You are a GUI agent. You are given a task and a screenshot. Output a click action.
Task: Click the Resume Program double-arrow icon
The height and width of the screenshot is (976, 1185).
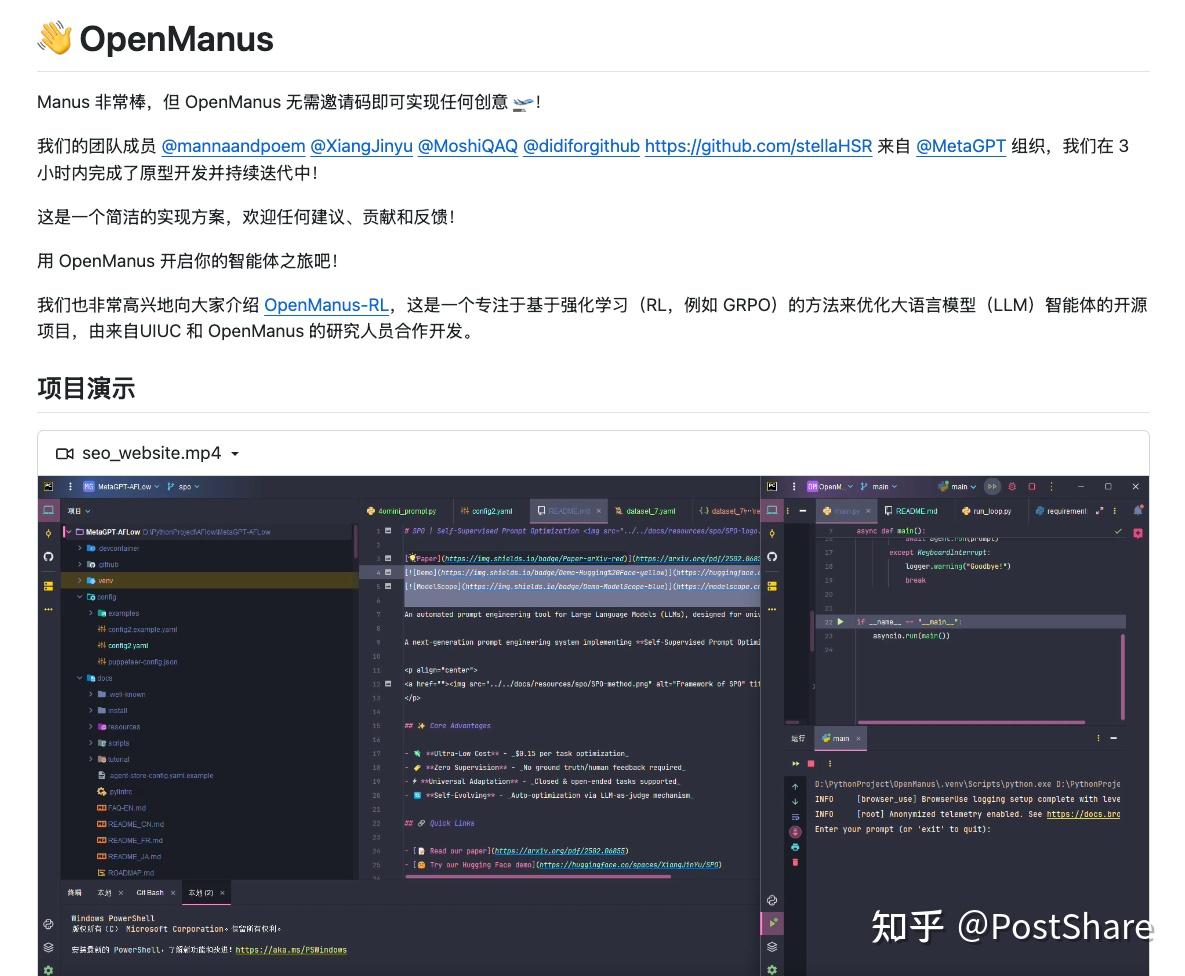pos(992,487)
